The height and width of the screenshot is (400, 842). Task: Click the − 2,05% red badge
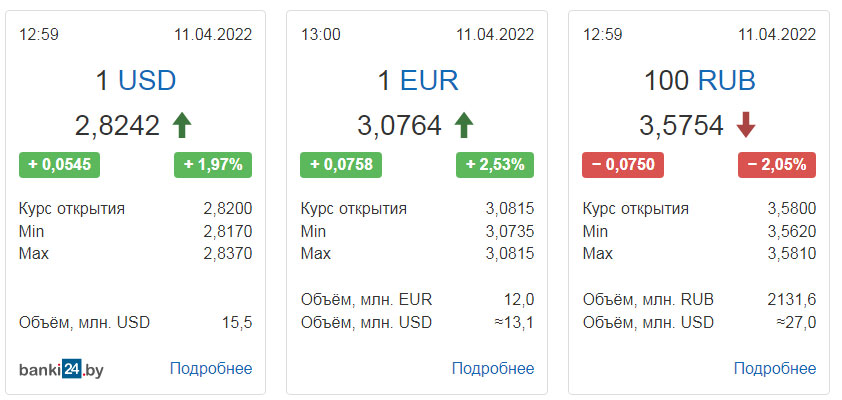tap(777, 165)
